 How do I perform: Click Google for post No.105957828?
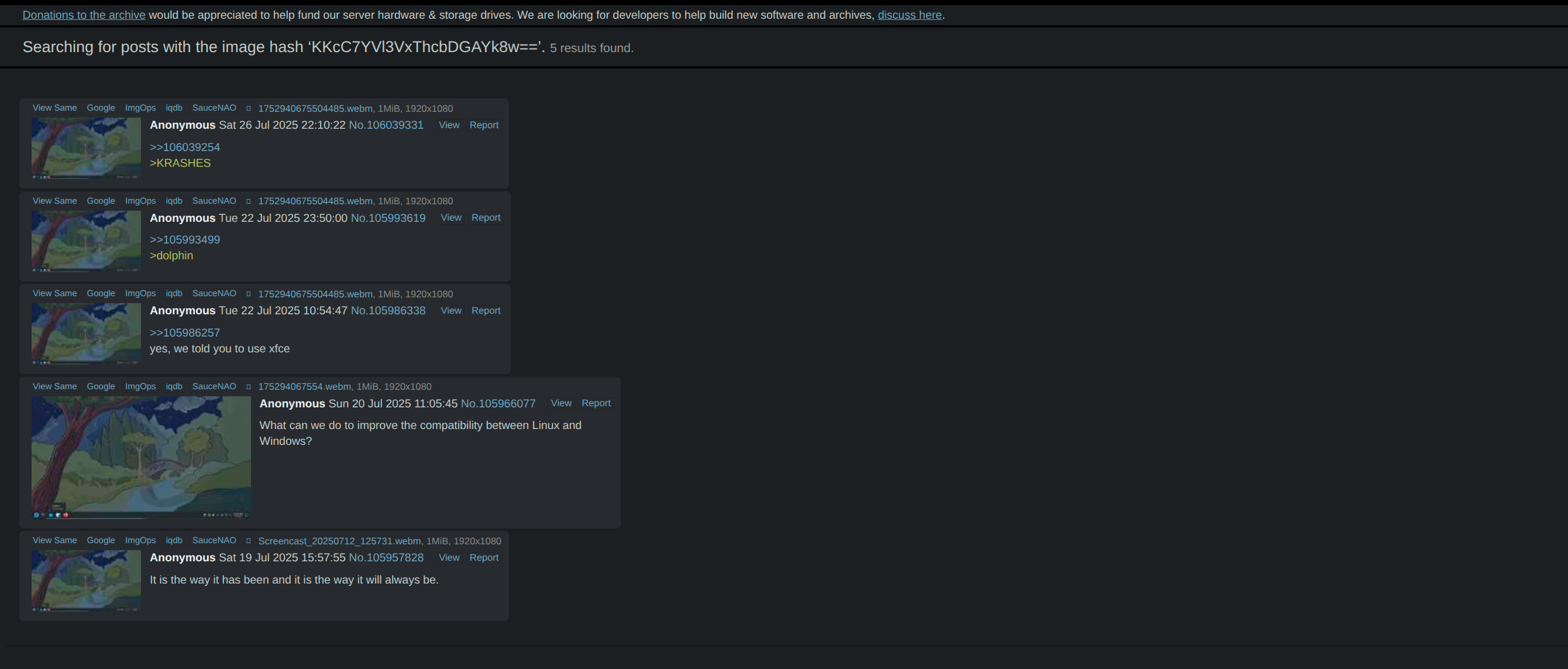coord(101,541)
